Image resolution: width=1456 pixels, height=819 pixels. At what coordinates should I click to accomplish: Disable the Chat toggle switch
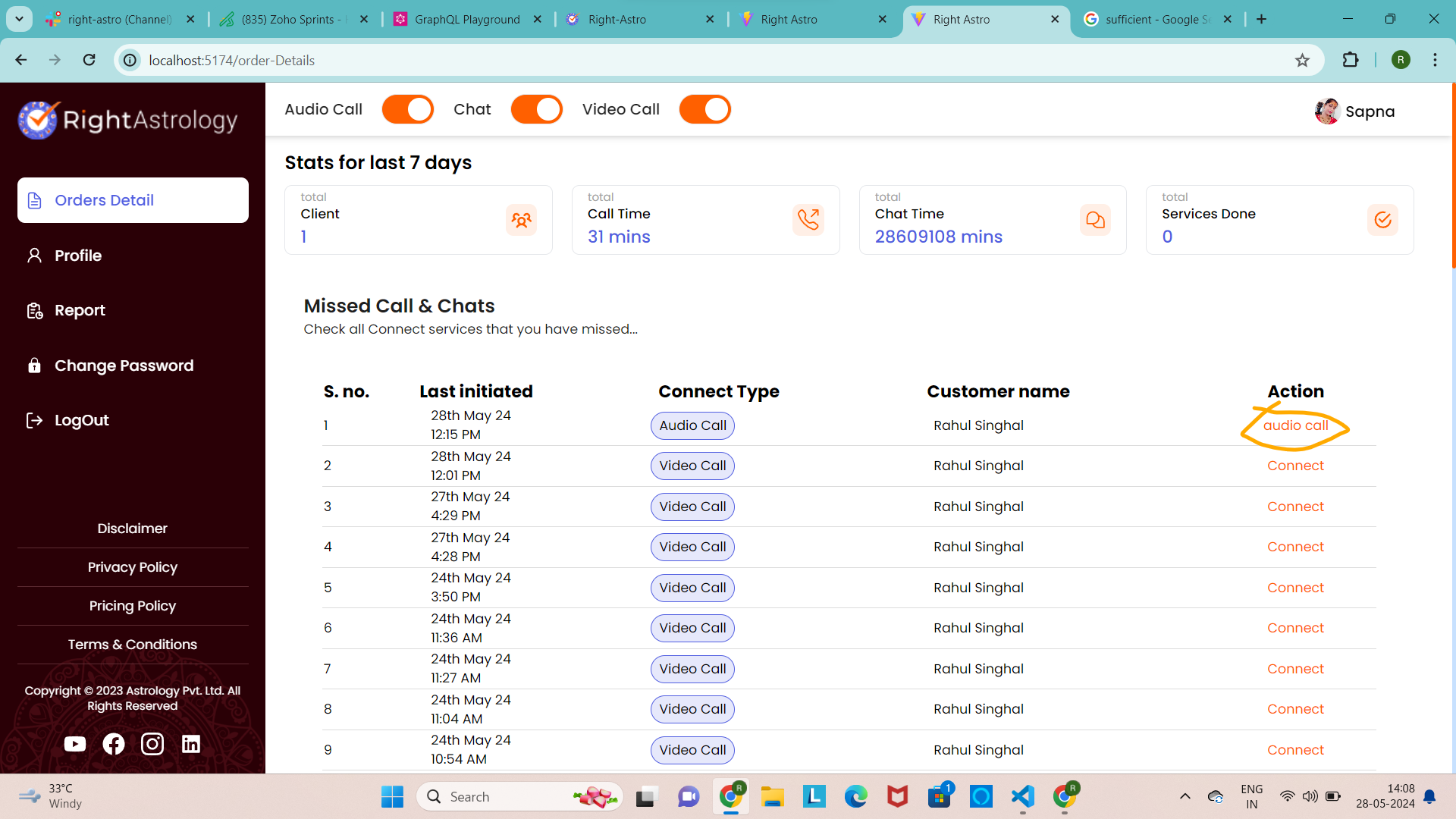[536, 109]
